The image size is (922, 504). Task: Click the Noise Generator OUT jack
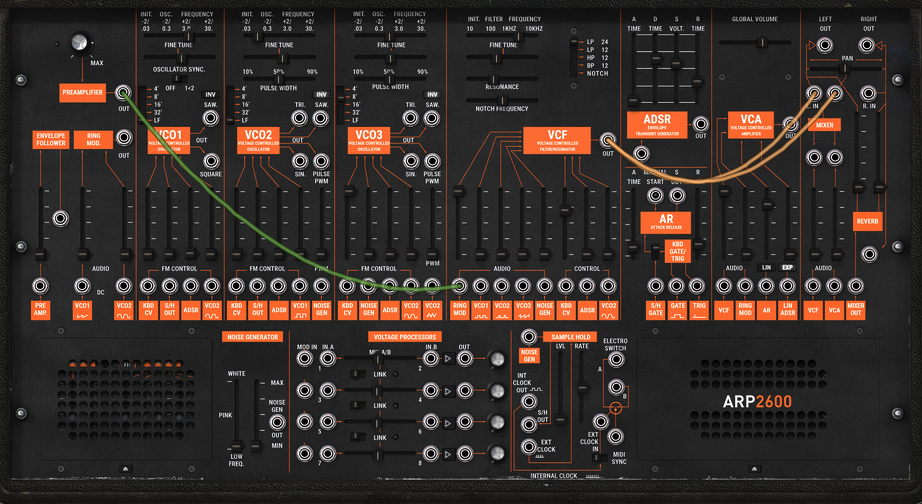(x=276, y=422)
